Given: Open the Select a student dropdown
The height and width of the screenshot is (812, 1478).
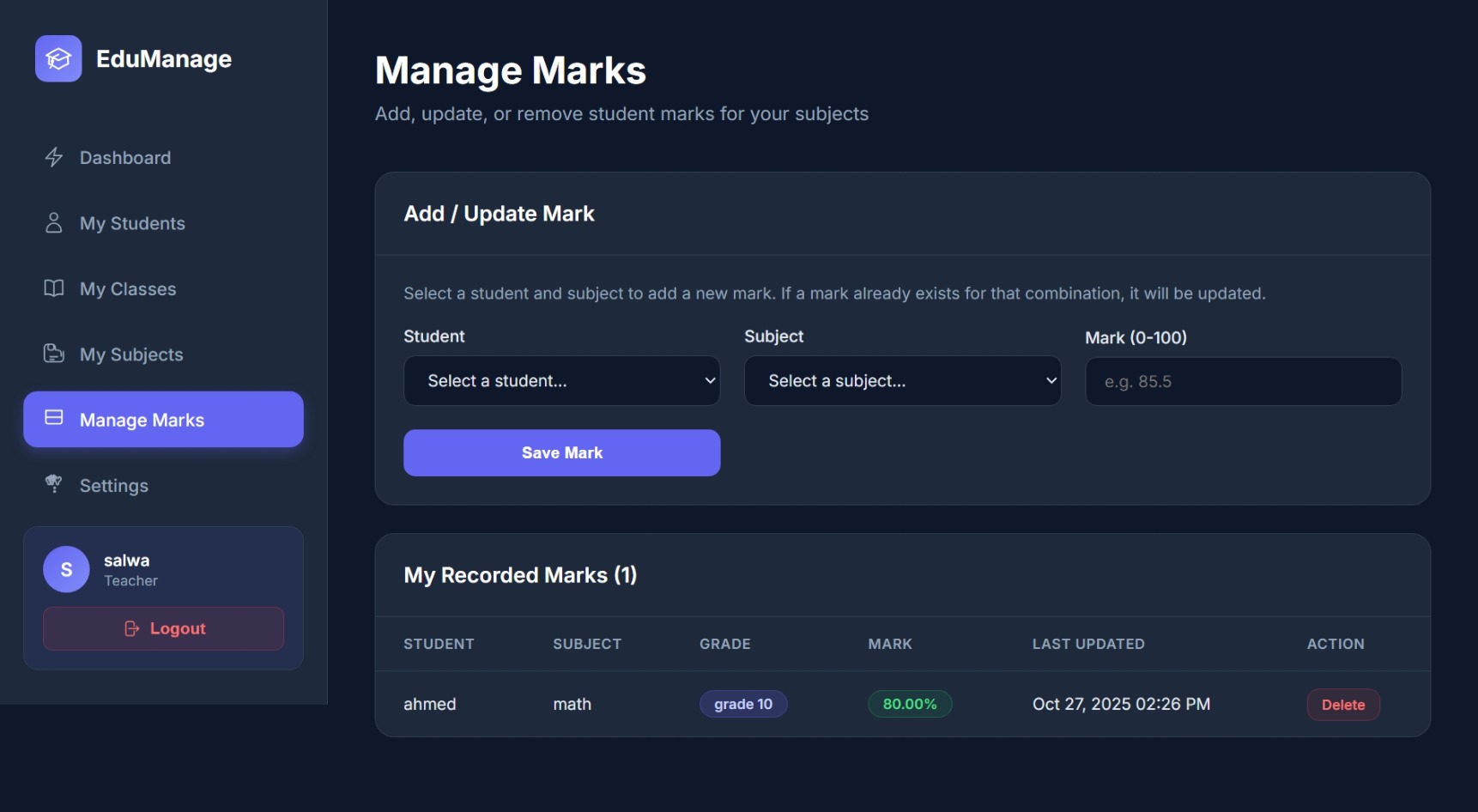Looking at the screenshot, I should coord(561,381).
